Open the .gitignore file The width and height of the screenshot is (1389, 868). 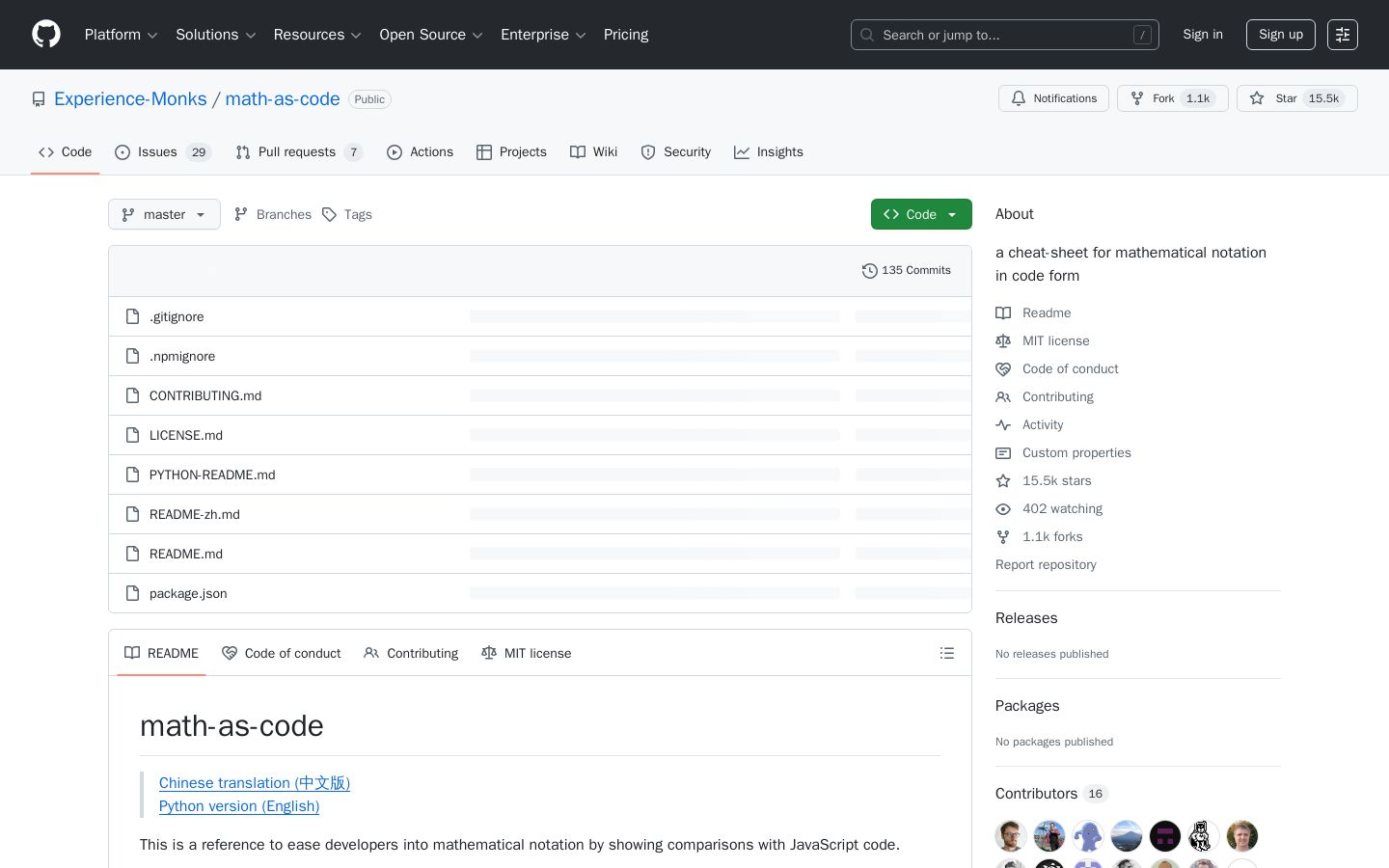[177, 316]
